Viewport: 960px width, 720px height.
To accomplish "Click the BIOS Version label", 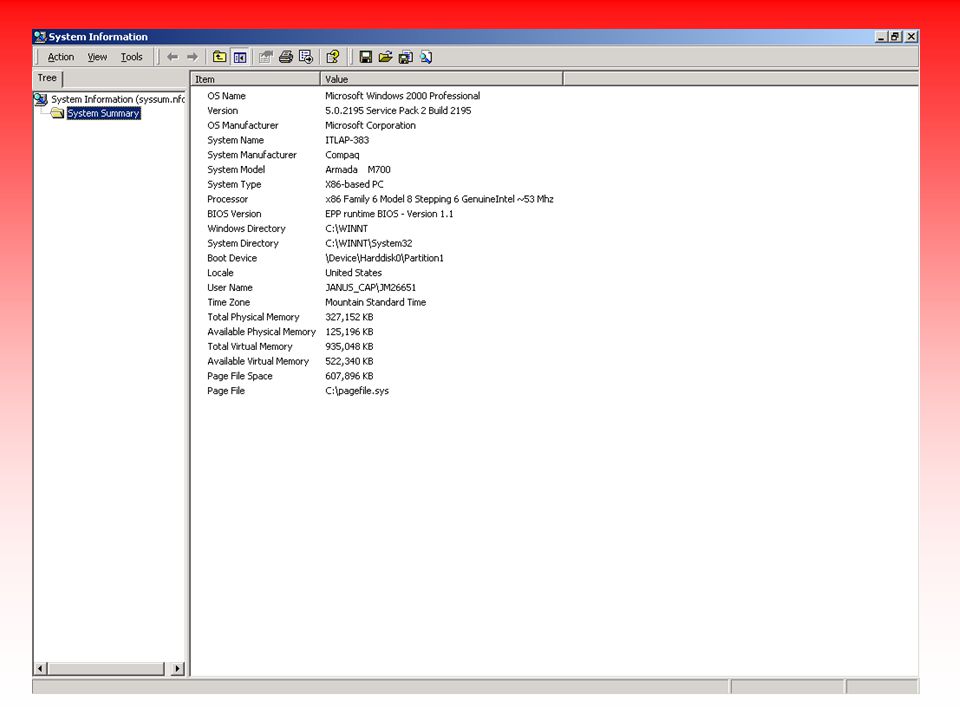I will (234, 214).
